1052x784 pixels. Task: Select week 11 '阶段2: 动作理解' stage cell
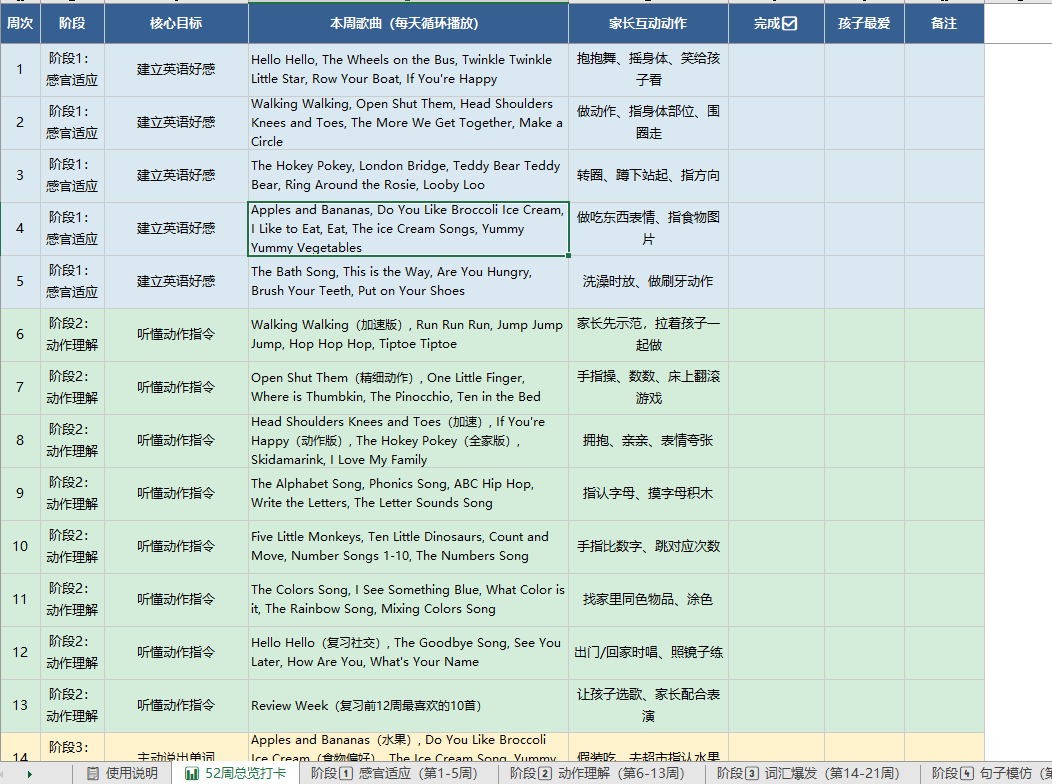[x=72, y=600]
